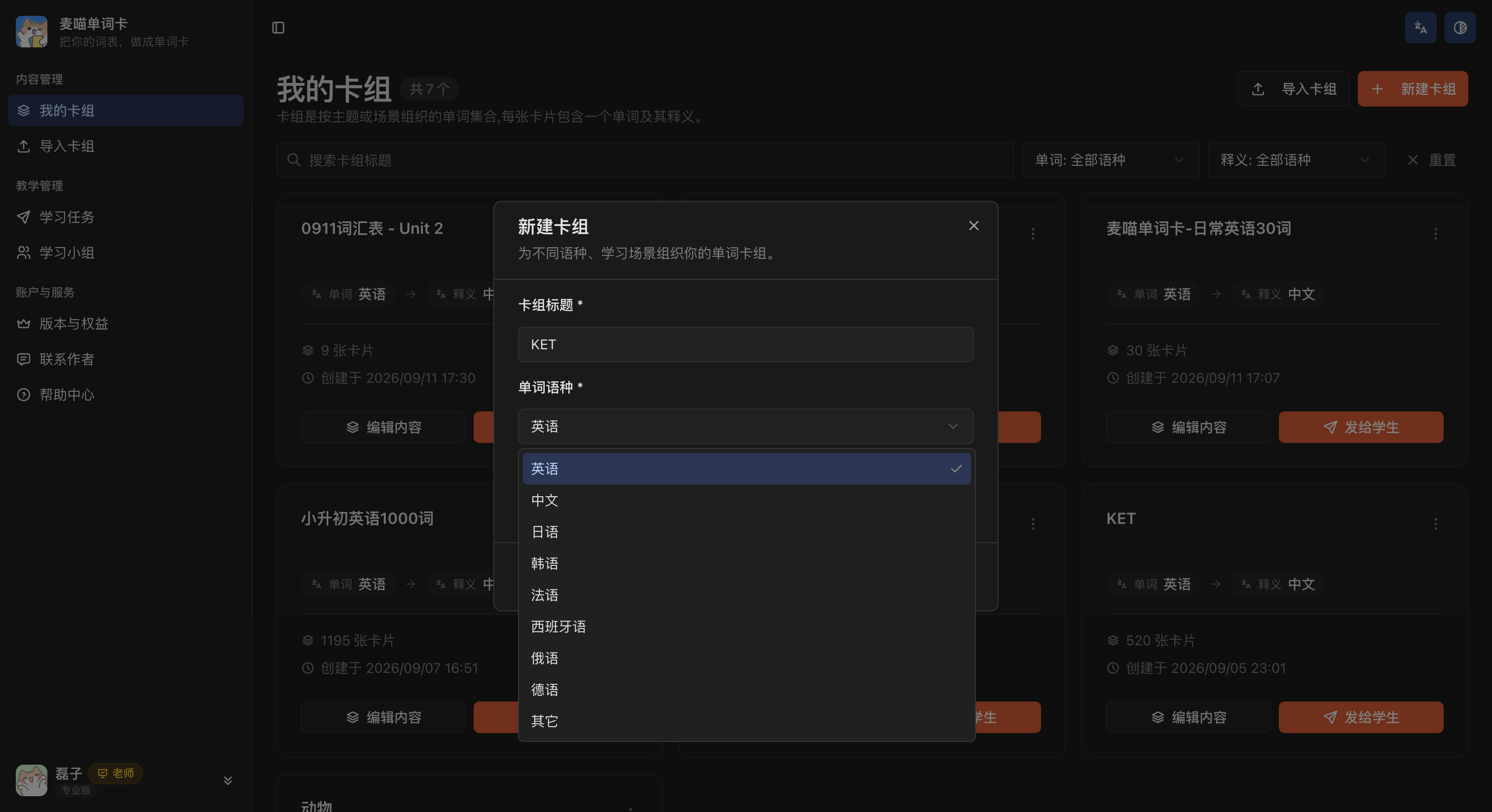1492x812 pixels.
Task: Click the 麦喵单词卡 cat logo
Action: tap(32, 32)
